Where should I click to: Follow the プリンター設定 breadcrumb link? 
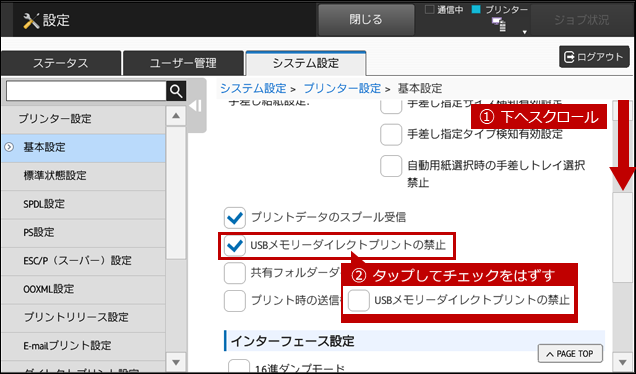[342, 88]
